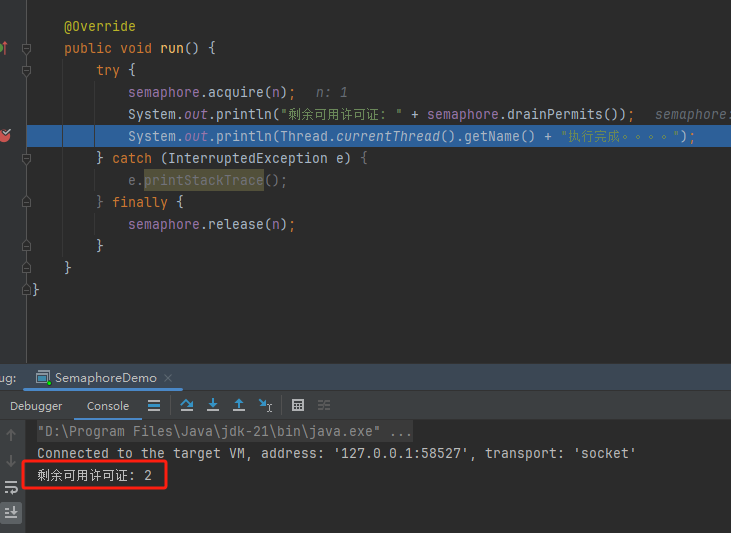The image size is (731, 533).
Task: Click the Scroll to End console icon
Action: (11, 512)
